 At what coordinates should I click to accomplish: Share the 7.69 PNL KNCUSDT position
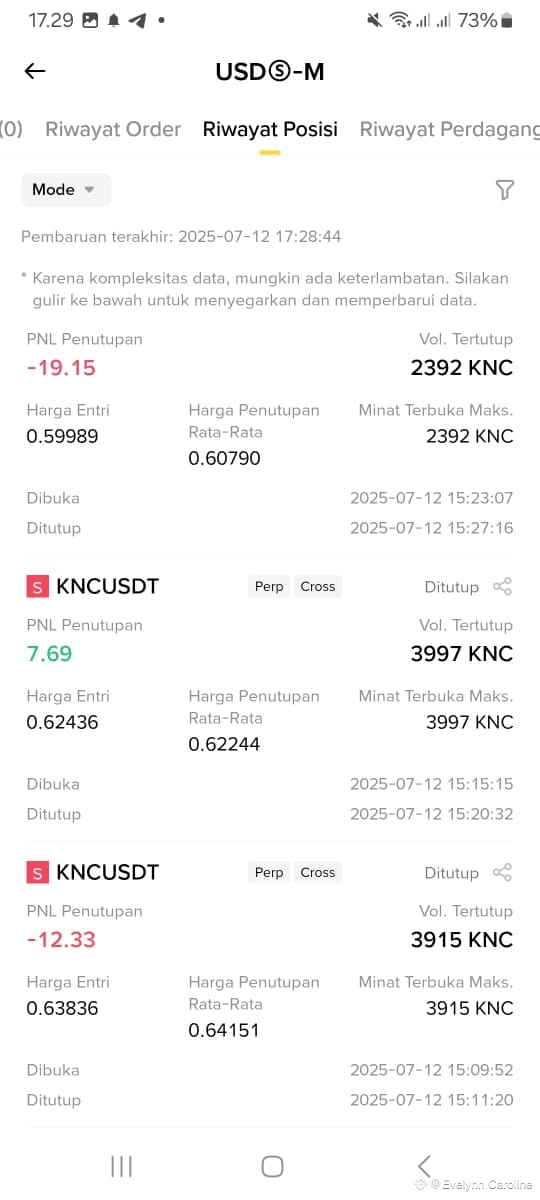point(503,587)
